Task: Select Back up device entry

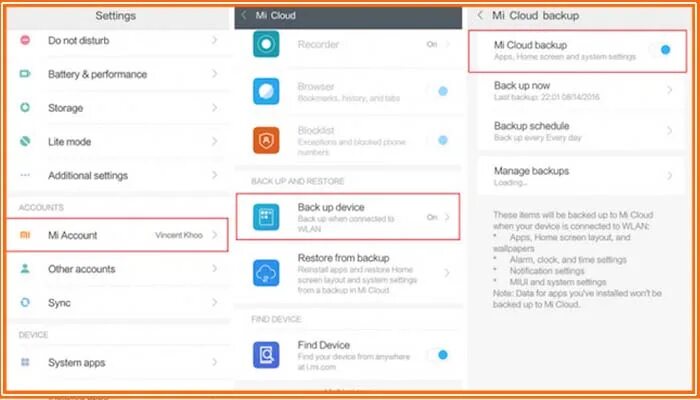Action: pos(348,217)
